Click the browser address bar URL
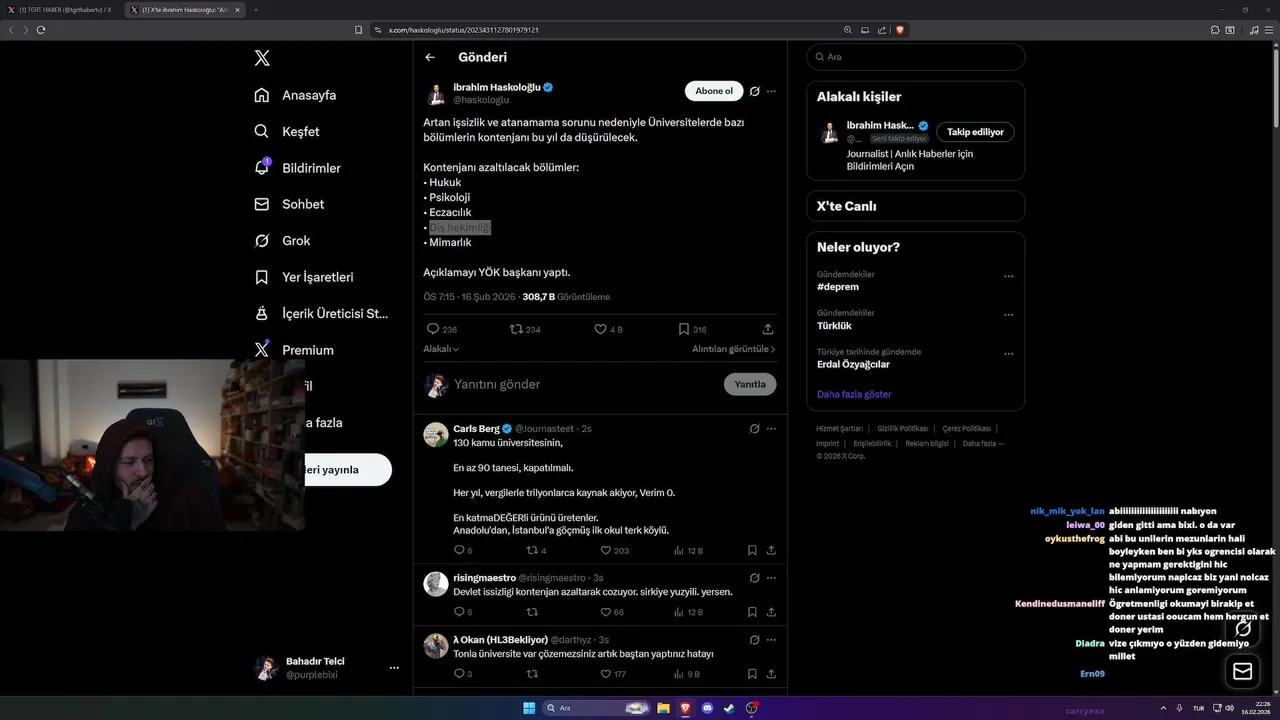Image resolution: width=1280 pixels, height=720 pixels. (x=463, y=30)
